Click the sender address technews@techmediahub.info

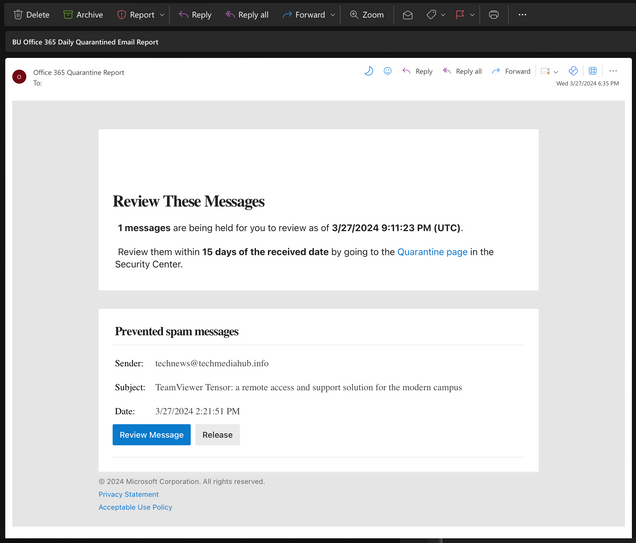tap(212, 363)
